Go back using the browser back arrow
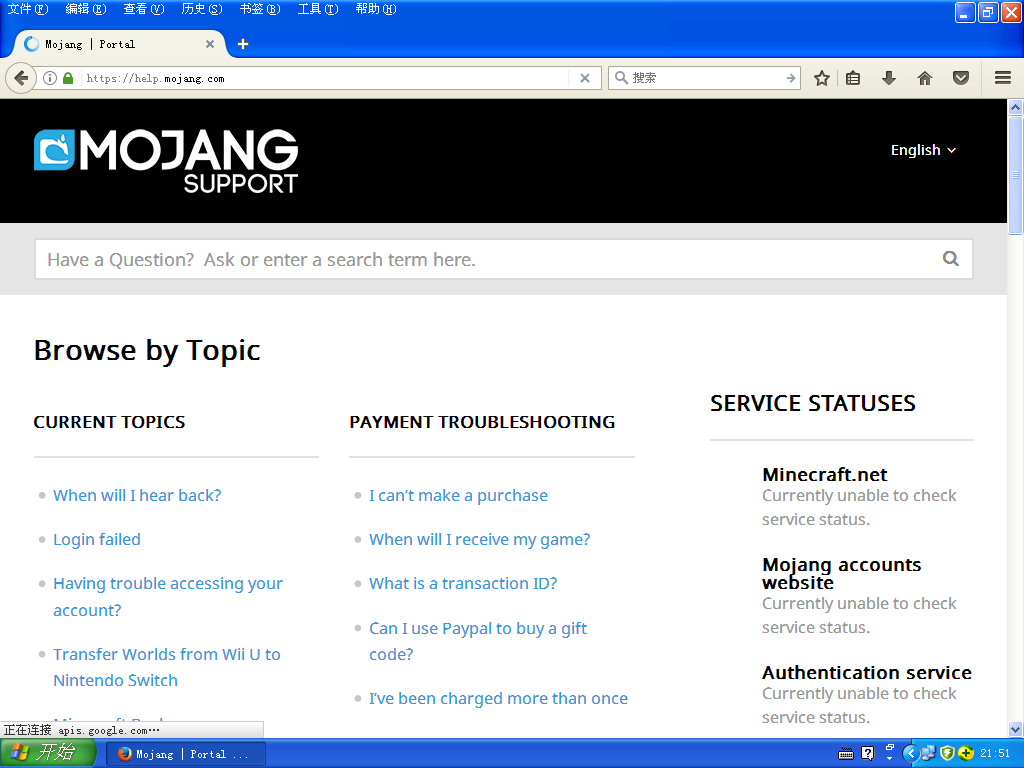The image size is (1024, 768). pyautogui.click(x=21, y=78)
